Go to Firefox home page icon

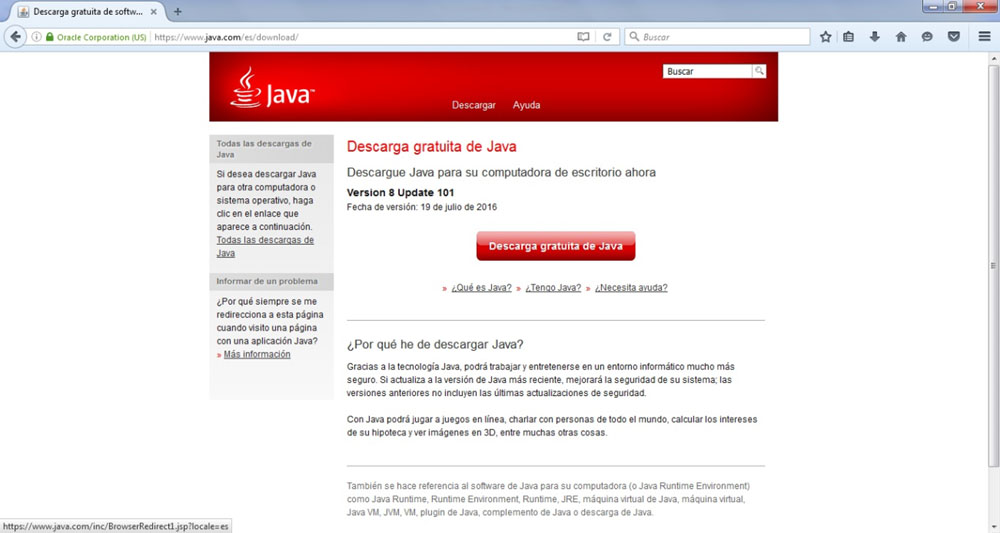coord(901,37)
